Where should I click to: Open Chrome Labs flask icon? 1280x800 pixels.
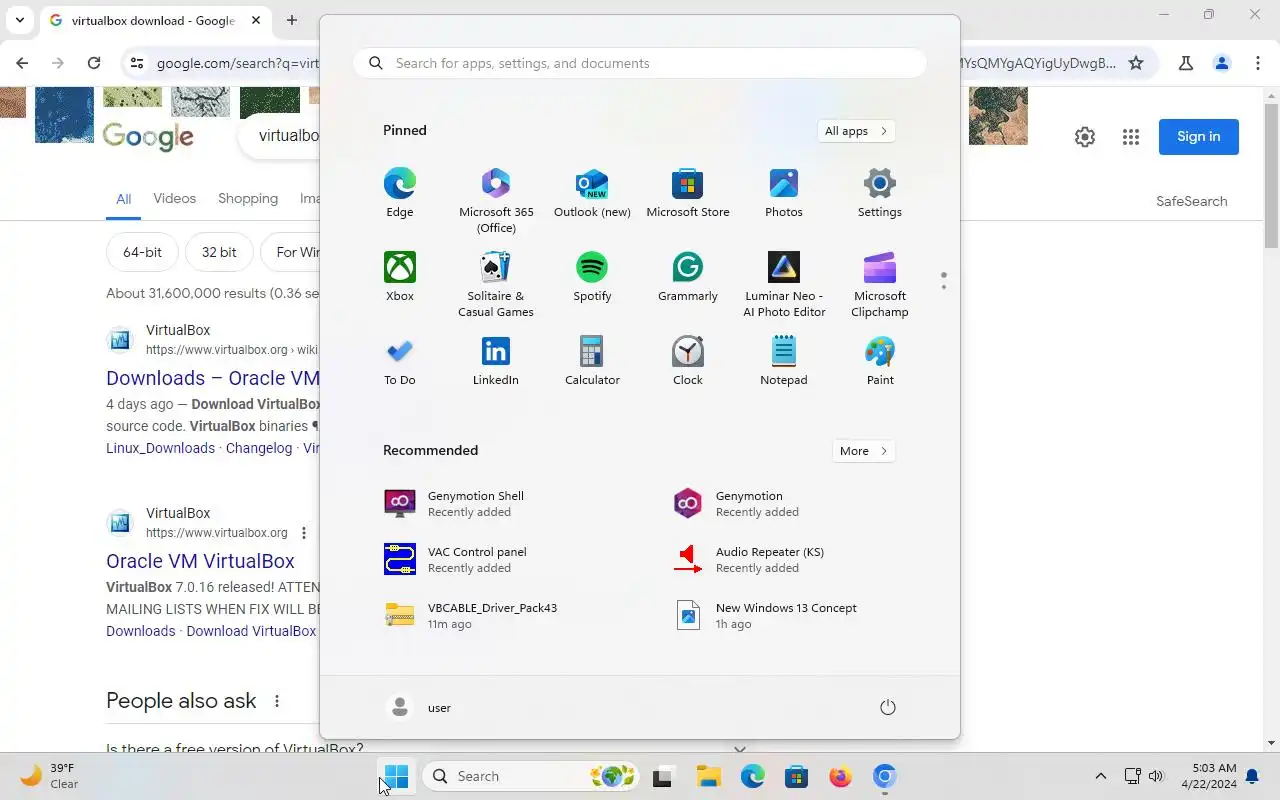pos(1186,63)
